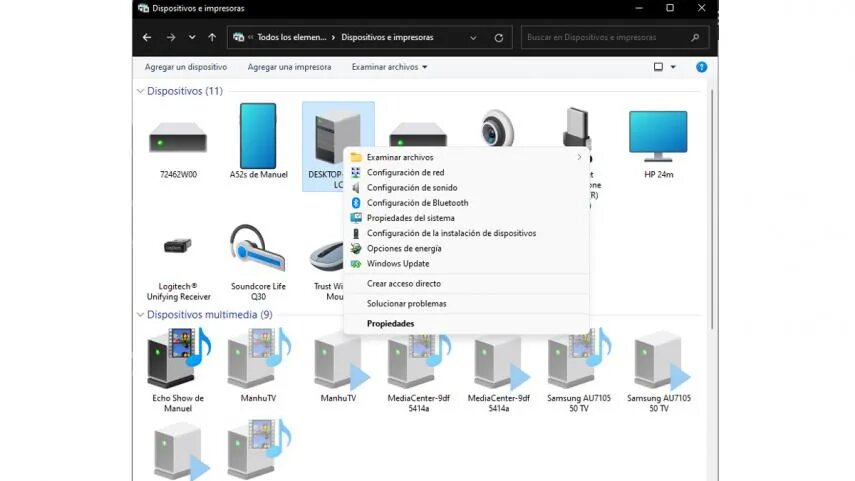Choose Propiedades in context menu

(x=466, y=324)
